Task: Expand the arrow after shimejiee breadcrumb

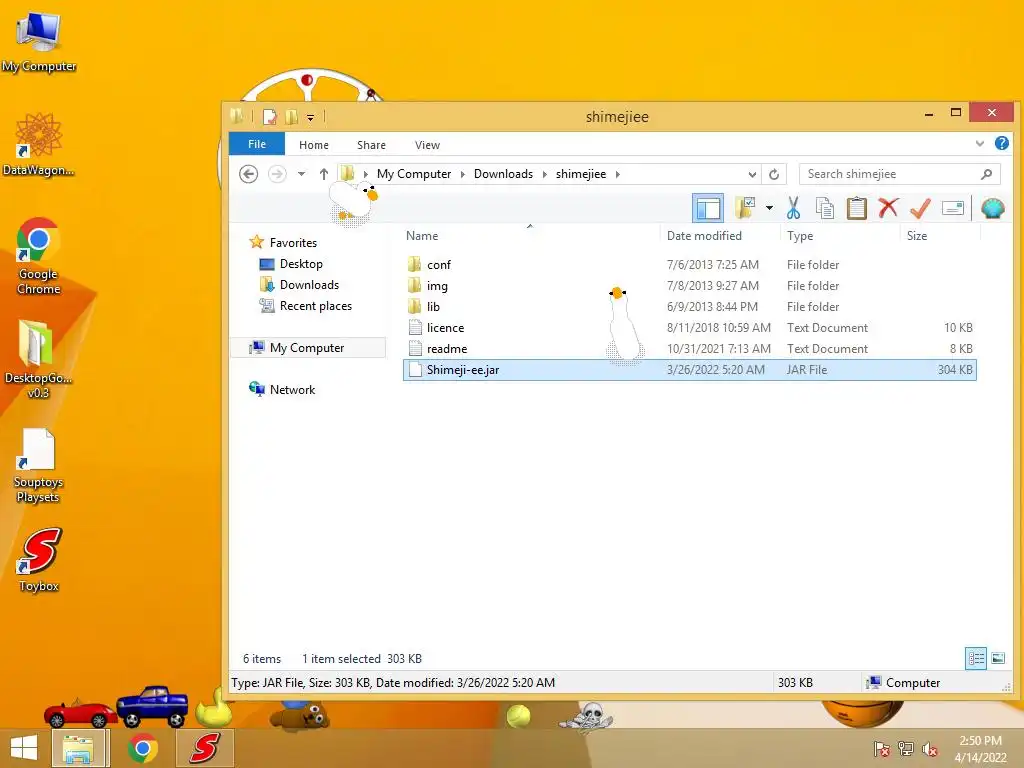Action: (x=617, y=174)
